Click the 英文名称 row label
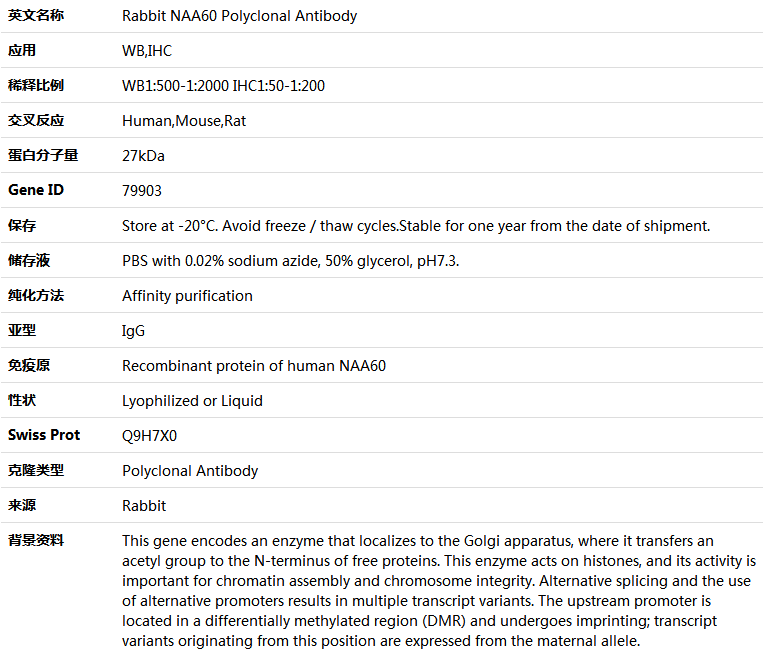The width and height of the screenshot is (765, 662). tap(36, 16)
